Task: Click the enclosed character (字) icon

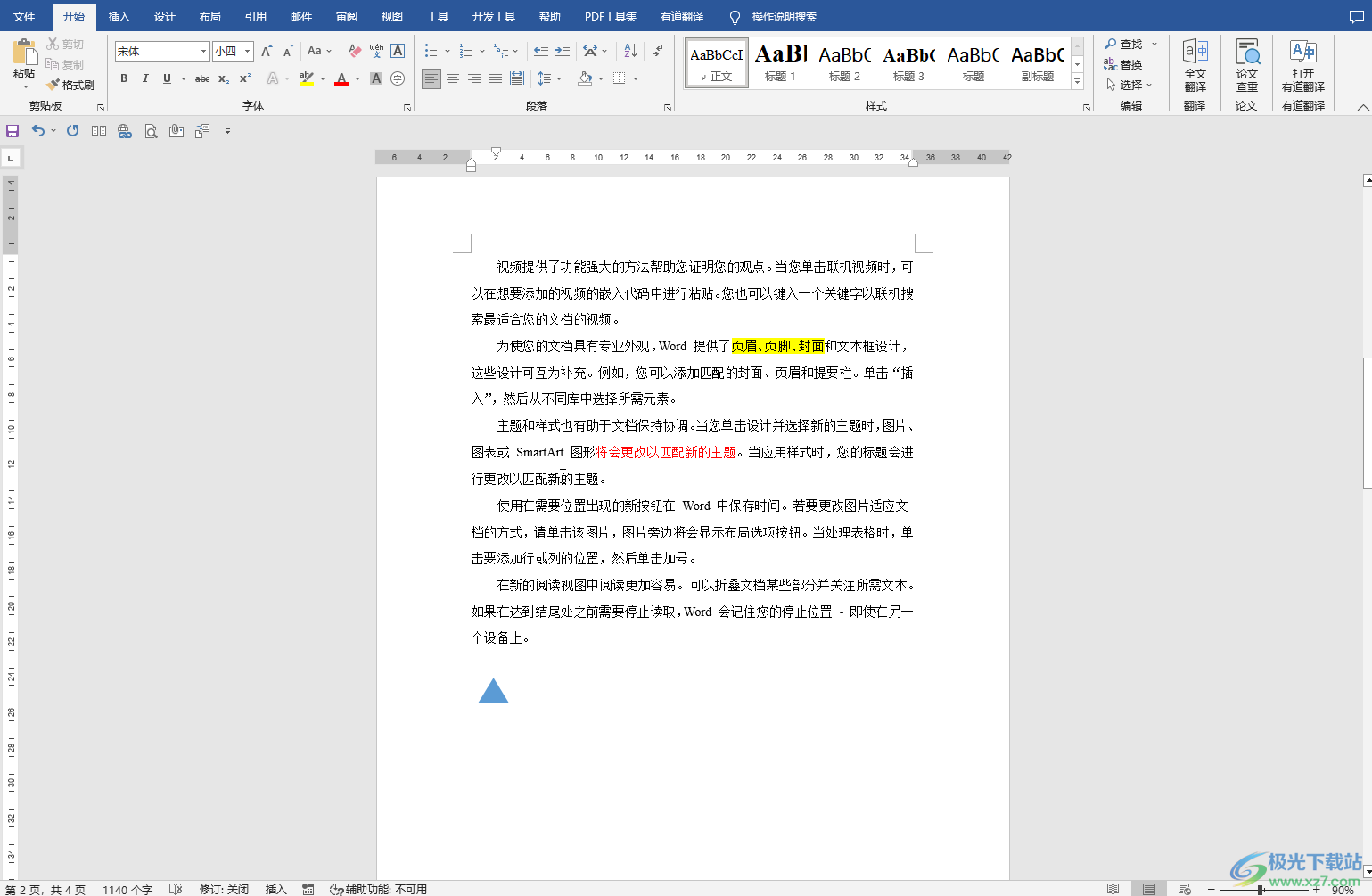Action: [398, 78]
